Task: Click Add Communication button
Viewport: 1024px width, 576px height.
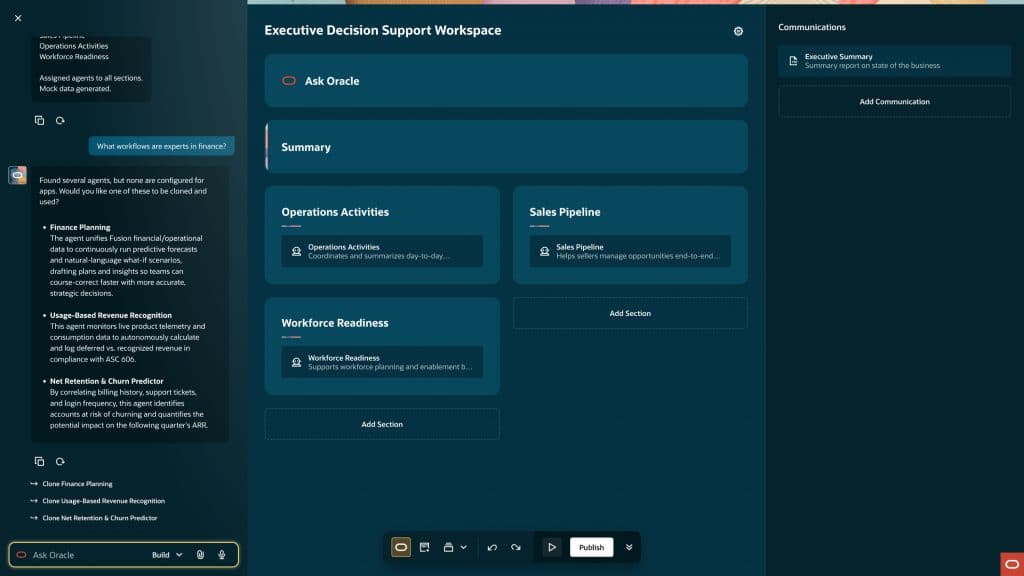Action: [x=894, y=102]
